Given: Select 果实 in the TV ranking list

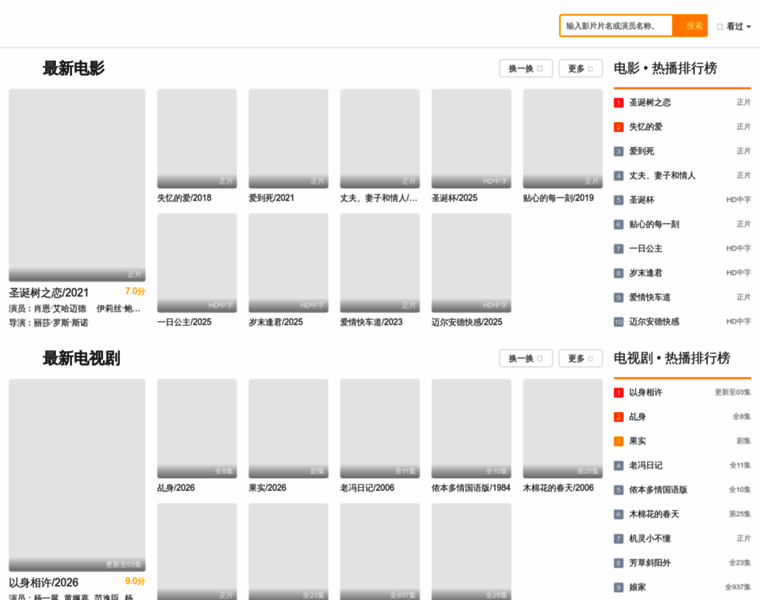Looking at the screenshot, I should point(682,441).
